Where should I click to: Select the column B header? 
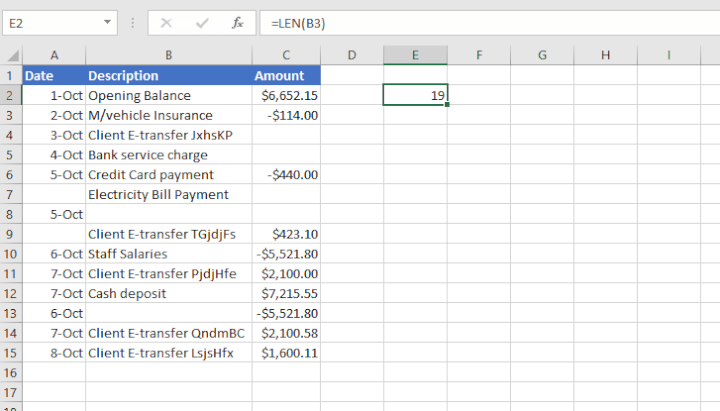coord(168,56)
